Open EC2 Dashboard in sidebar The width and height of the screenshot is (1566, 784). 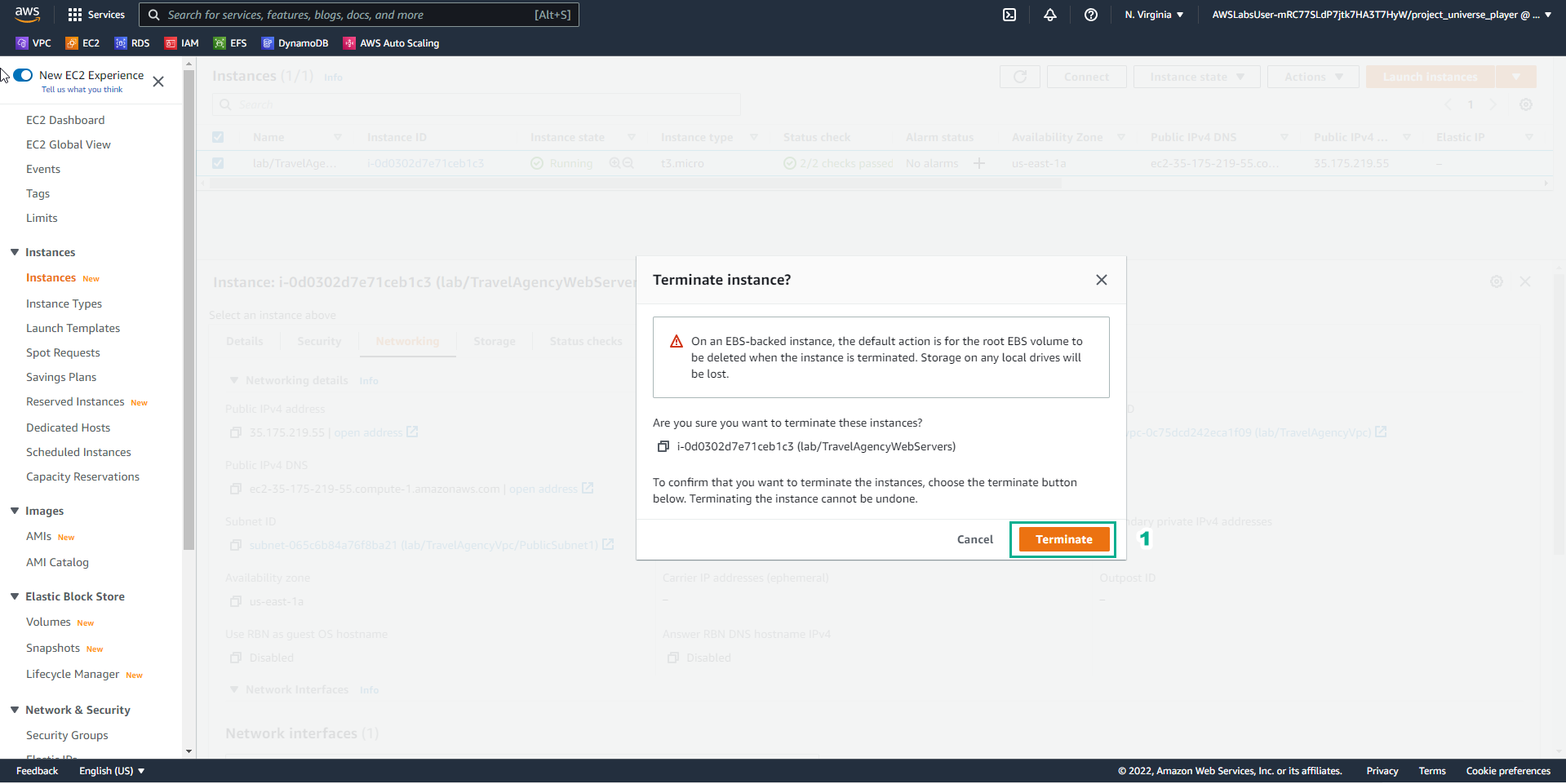pyautogui.click(x=65, y=120)
